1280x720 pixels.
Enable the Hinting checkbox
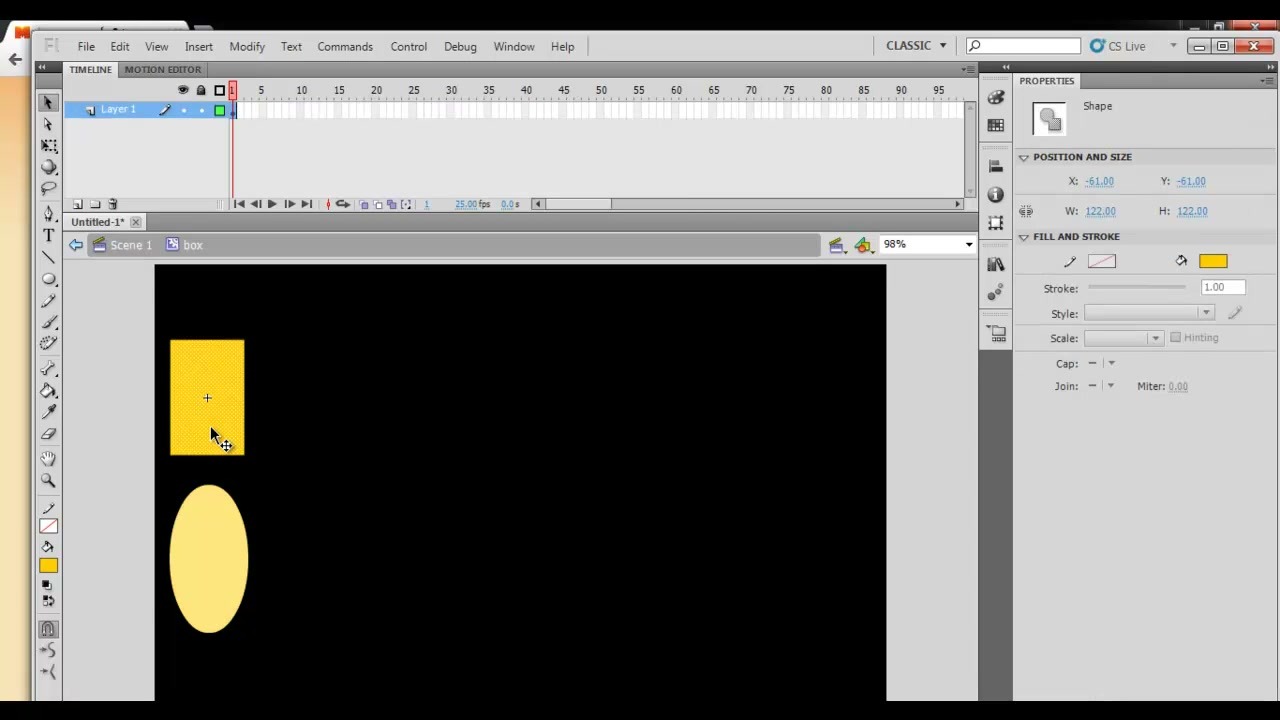pos(1176,338)
